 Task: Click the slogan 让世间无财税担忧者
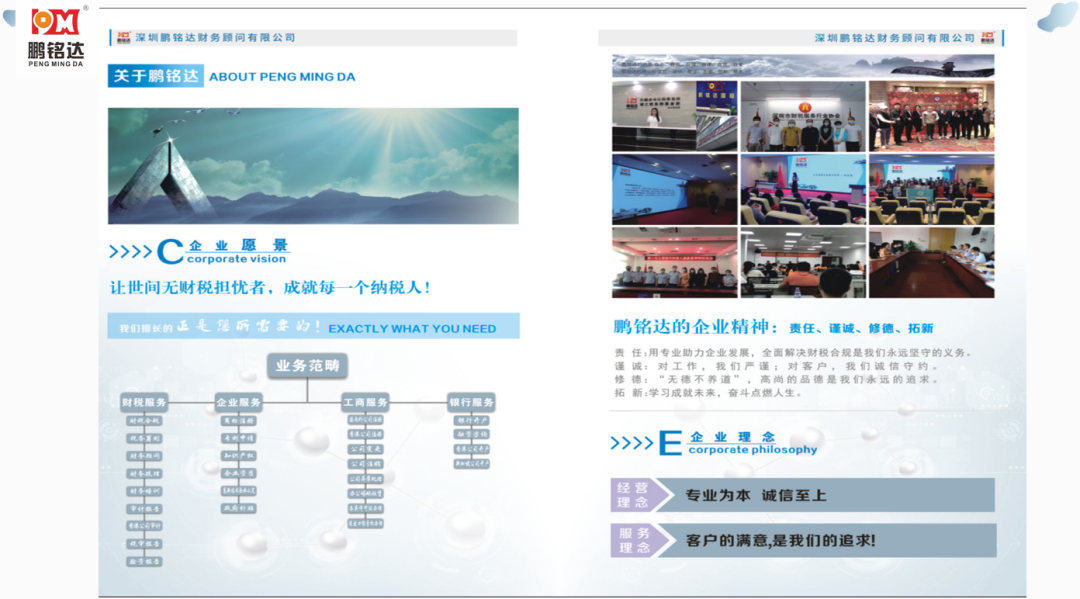coord(269,288)
